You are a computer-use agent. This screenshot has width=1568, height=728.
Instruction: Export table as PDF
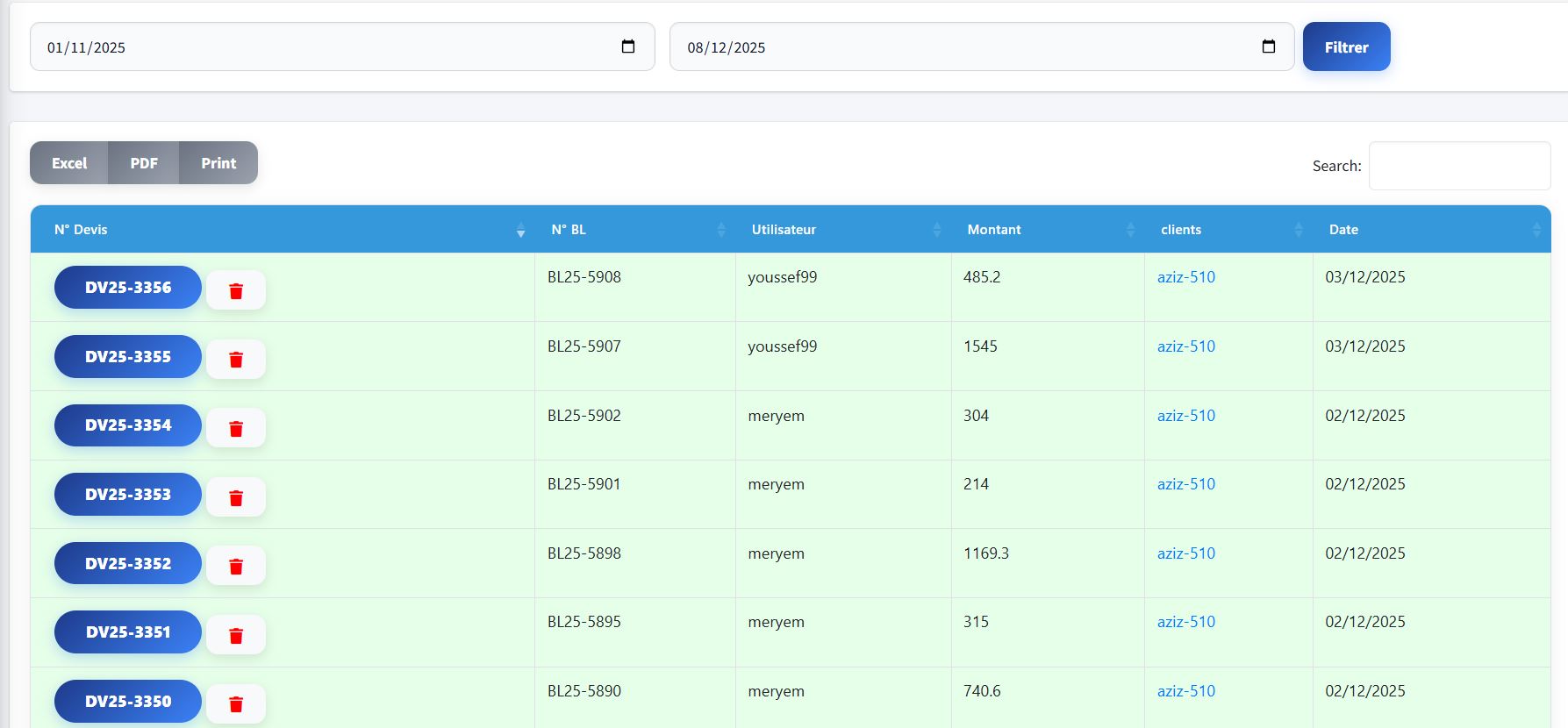(x=144, y=163)
